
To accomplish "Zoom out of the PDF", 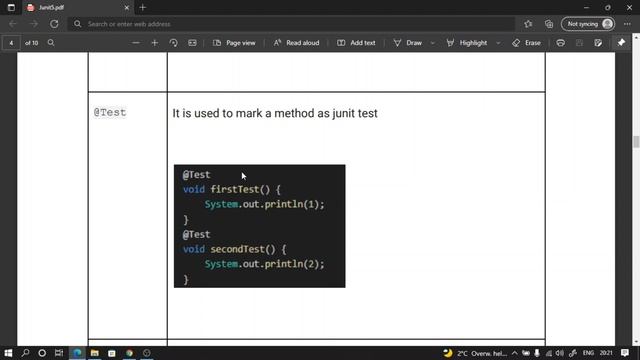I will click(136, 42).
